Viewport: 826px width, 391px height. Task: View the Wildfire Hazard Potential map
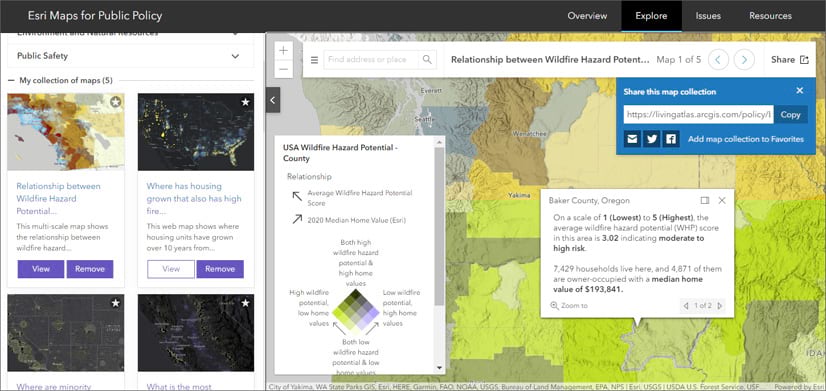click(x=41, y=269)
